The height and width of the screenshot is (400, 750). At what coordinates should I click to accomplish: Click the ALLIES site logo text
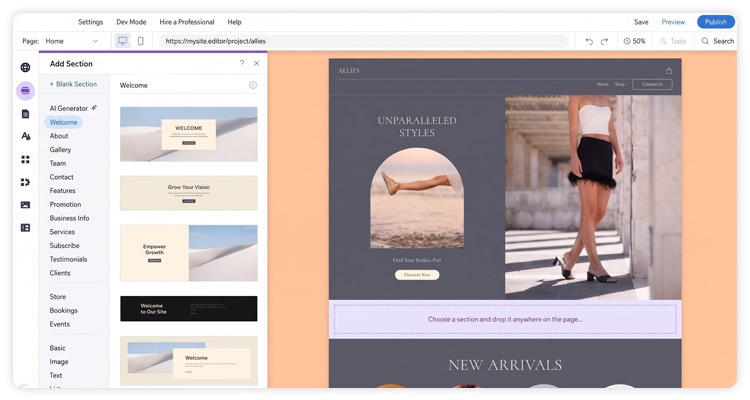tap(349, 71)
